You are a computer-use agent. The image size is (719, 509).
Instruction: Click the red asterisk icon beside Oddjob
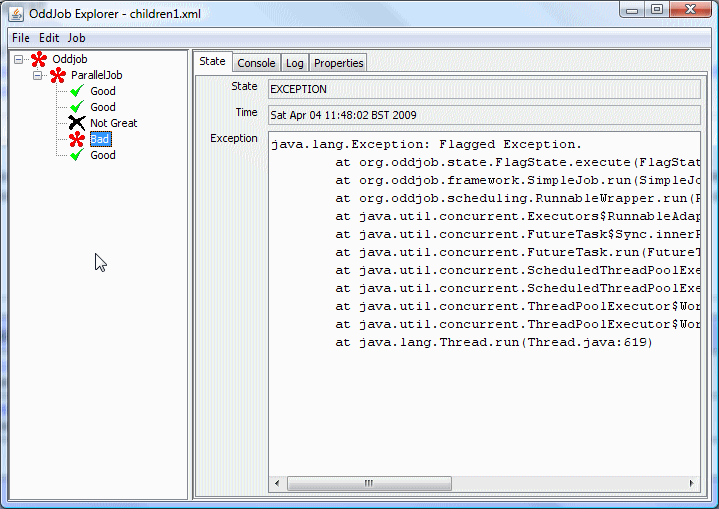39,60
